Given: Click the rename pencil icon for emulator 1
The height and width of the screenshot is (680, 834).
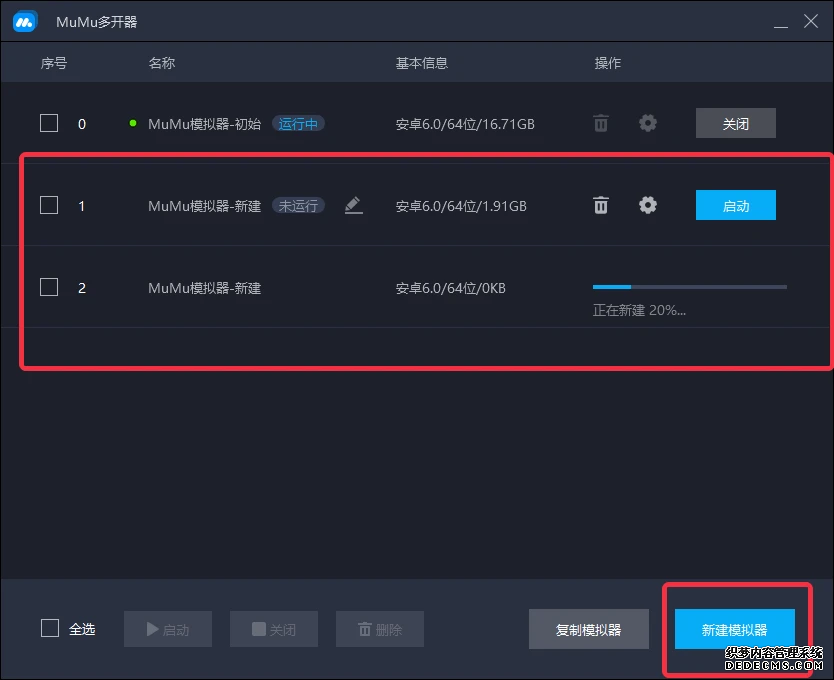Looking at the screenshot, I should point(354,205).
